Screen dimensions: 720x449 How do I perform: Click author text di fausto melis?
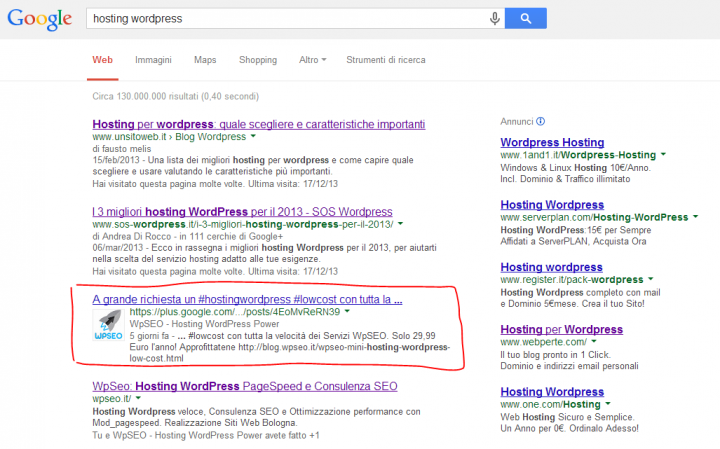click(x=122, y=149)
